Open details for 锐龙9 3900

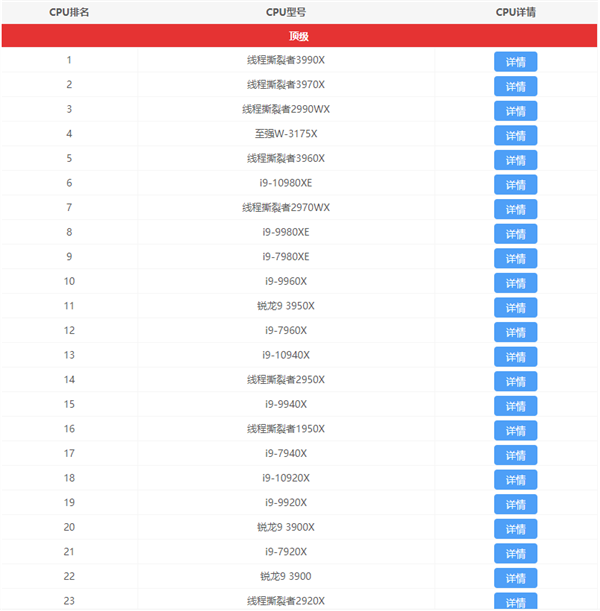pyautogui.click(x=515, y=577)
